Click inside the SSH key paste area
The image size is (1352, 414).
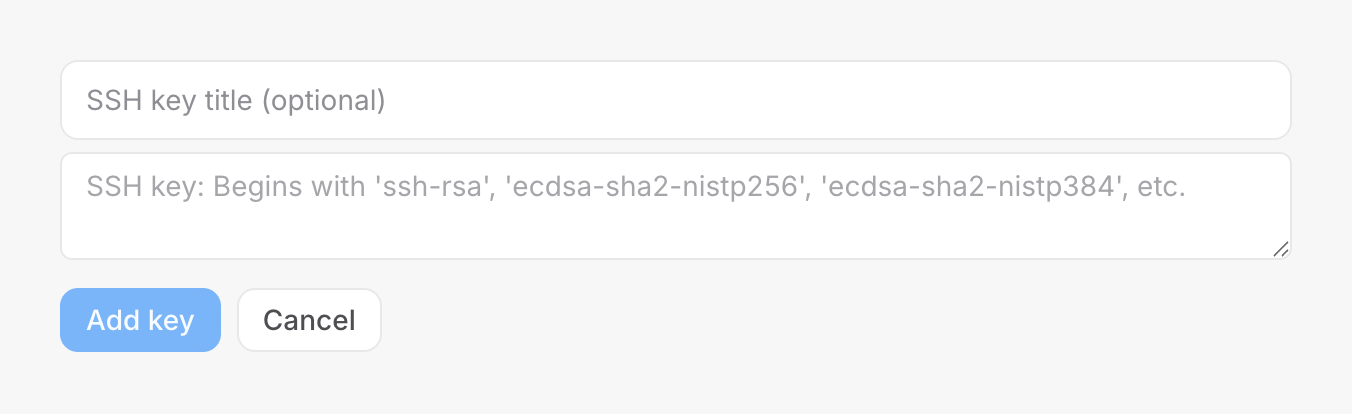click(x=675, y=206)
